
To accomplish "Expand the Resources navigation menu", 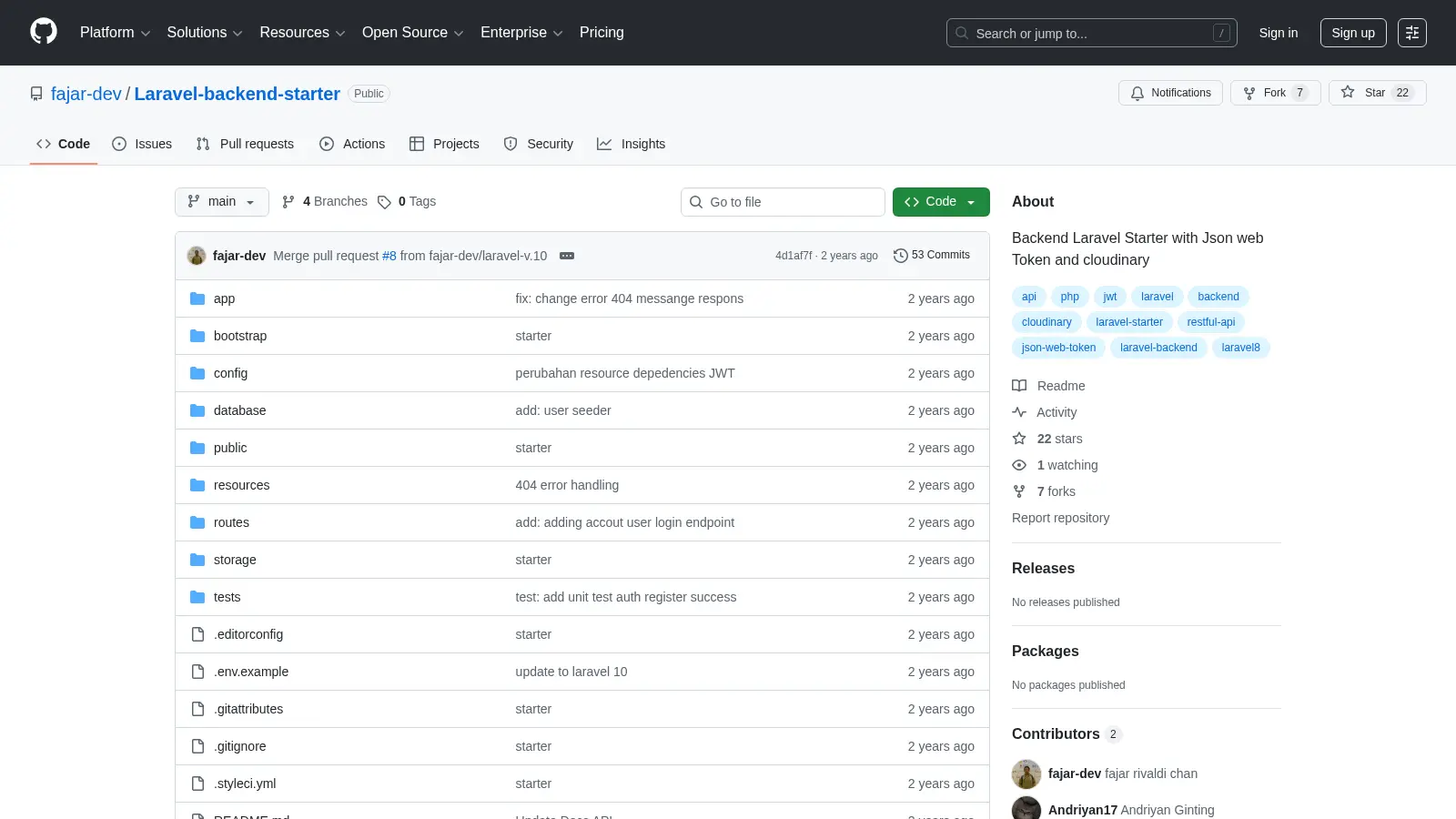I will point(302,33).
